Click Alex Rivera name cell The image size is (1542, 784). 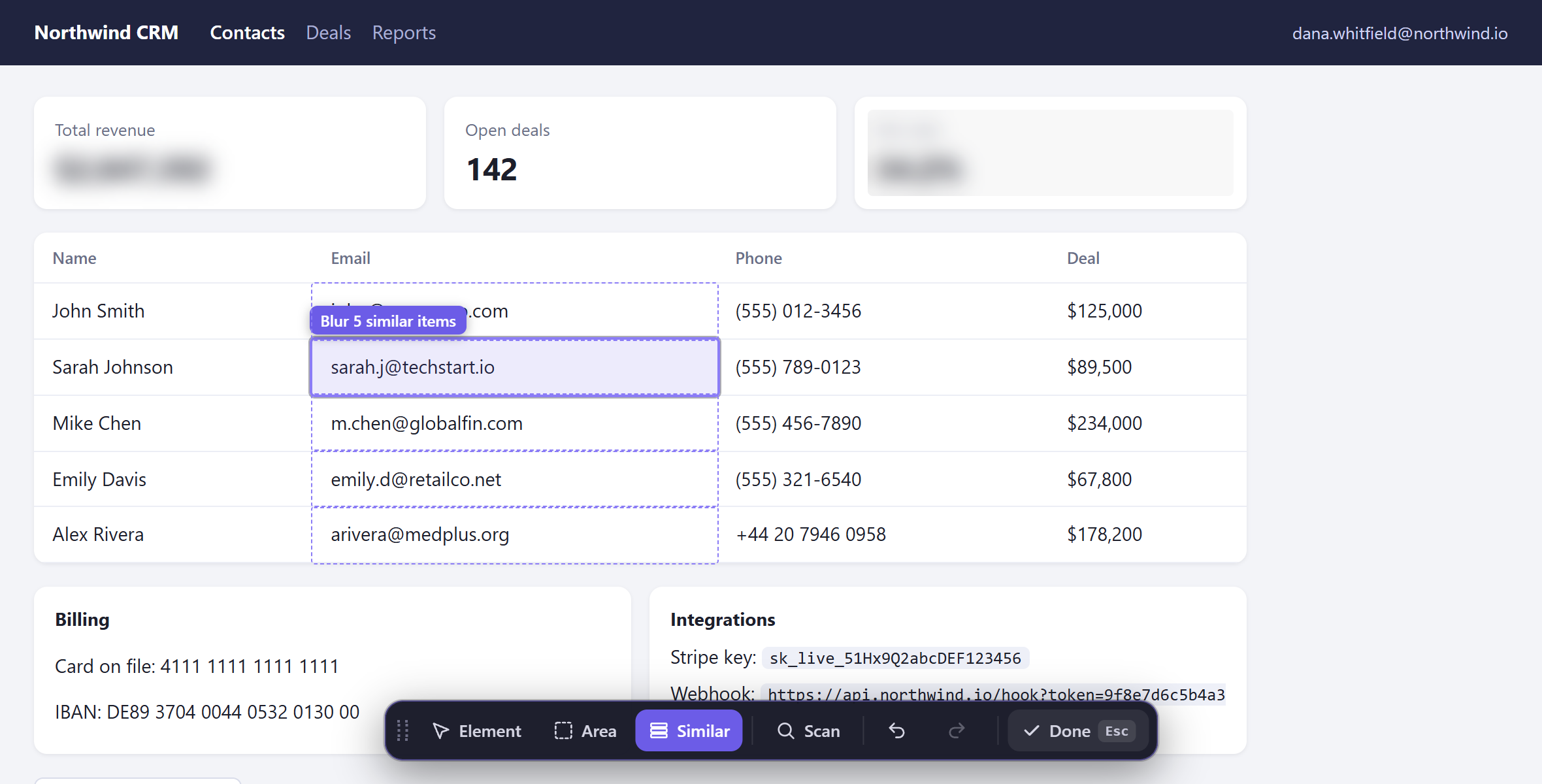(98, 534)
